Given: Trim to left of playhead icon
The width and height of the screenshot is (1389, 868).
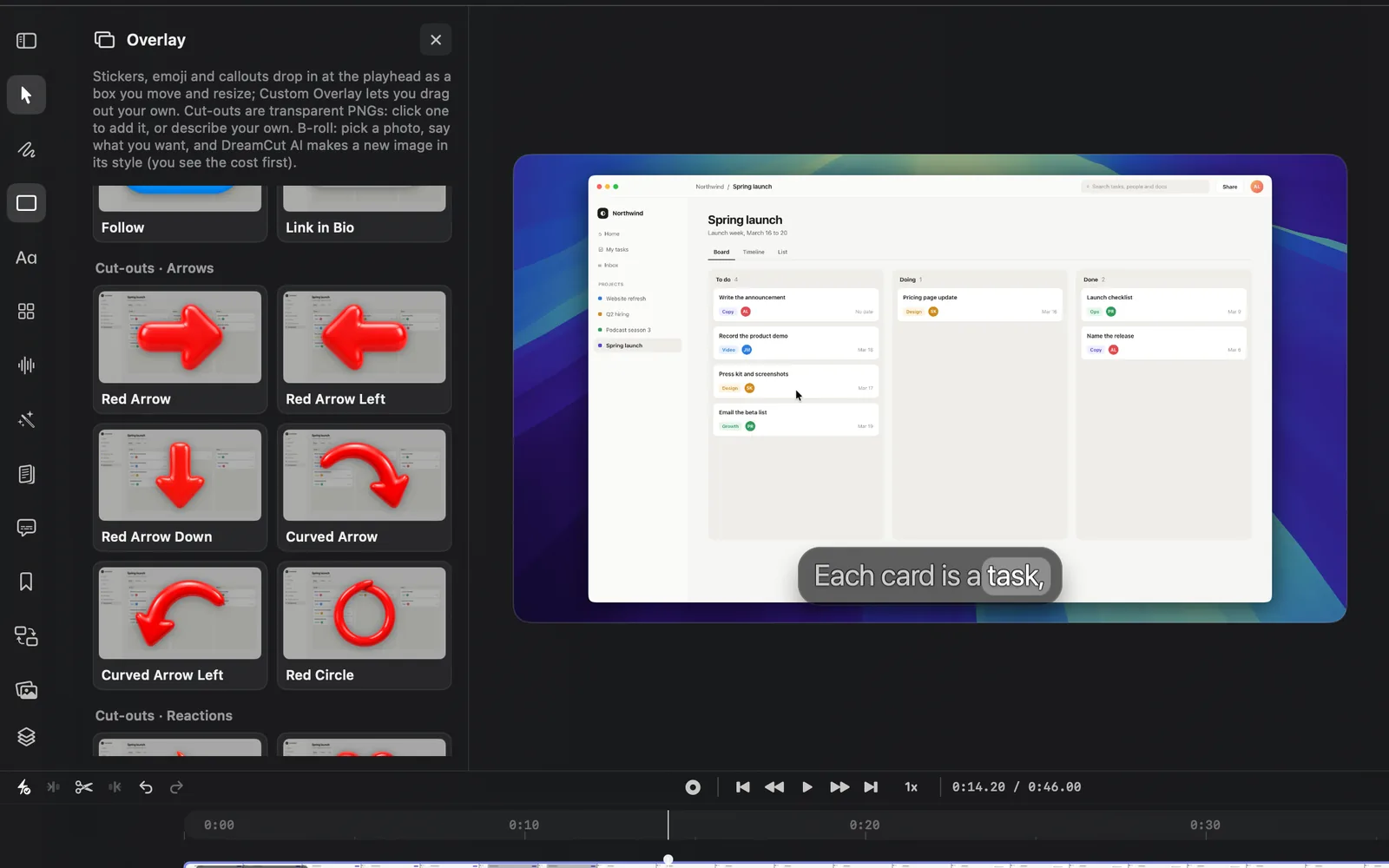Looking at the screenshot, I should pyautogui.click(x=53, y=787).
